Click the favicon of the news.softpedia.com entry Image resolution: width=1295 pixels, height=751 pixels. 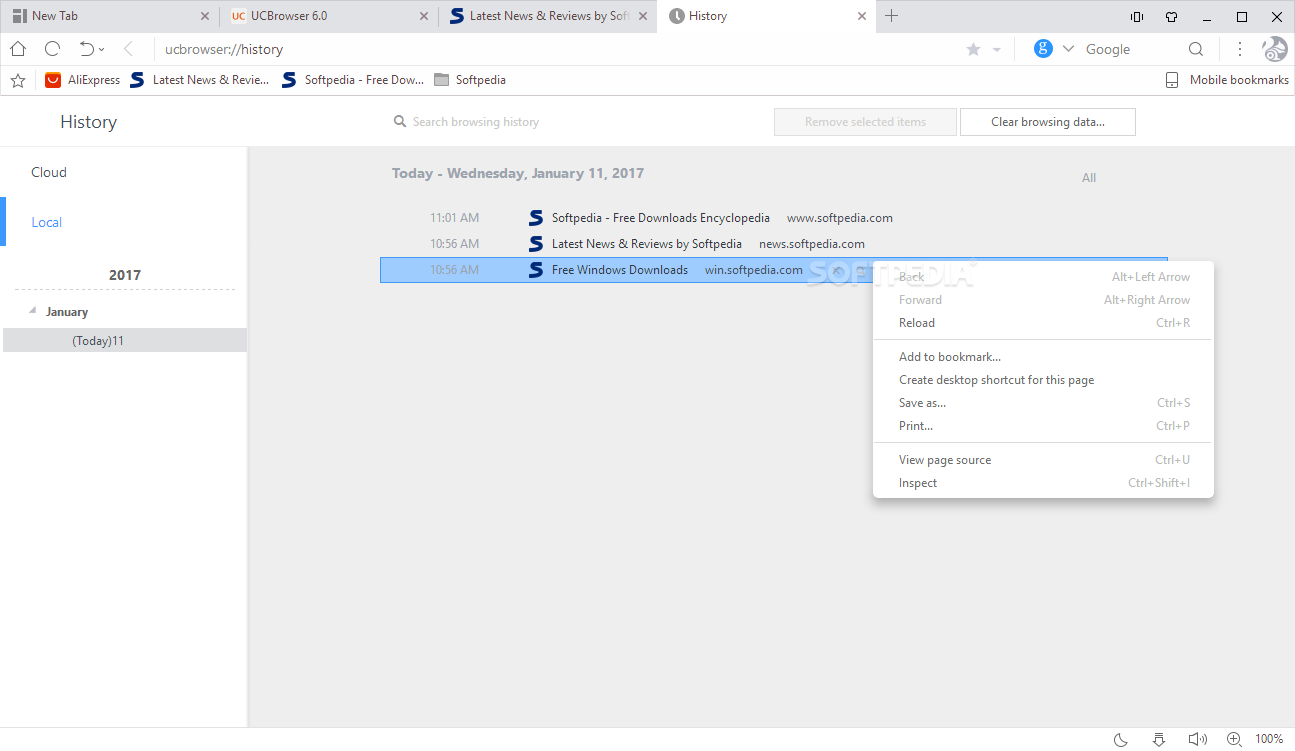point(536,243)
